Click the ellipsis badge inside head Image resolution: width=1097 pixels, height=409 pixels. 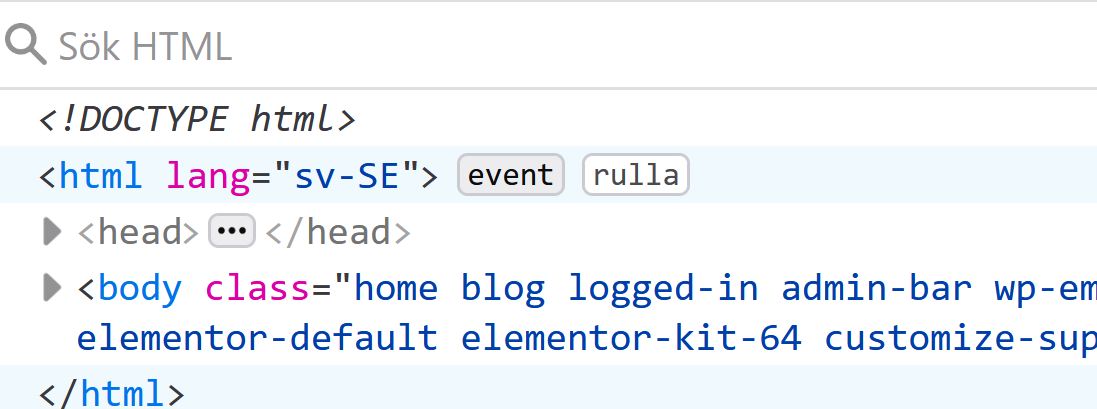(x=232, y=232)
